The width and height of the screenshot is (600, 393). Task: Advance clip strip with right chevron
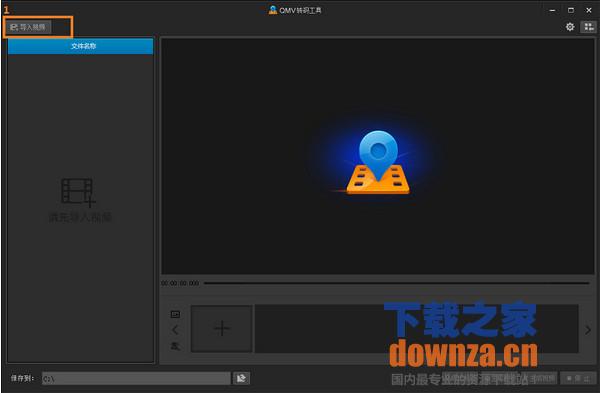(x=588, y=330)
